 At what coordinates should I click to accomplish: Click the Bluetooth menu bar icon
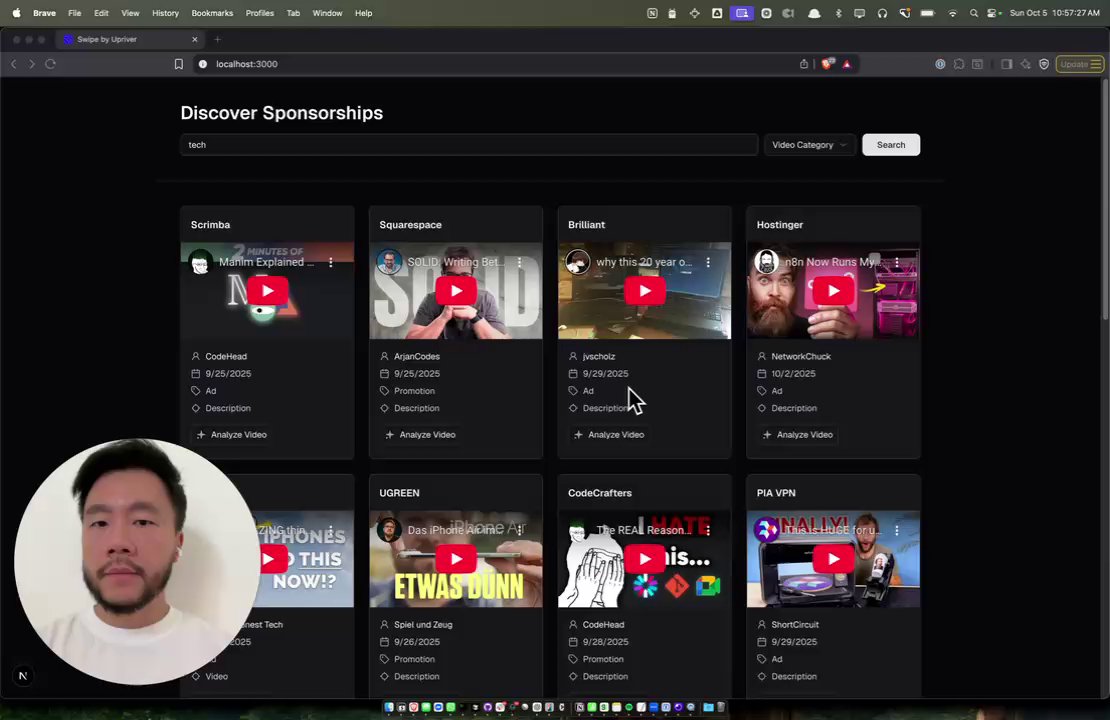pos(838,13)
